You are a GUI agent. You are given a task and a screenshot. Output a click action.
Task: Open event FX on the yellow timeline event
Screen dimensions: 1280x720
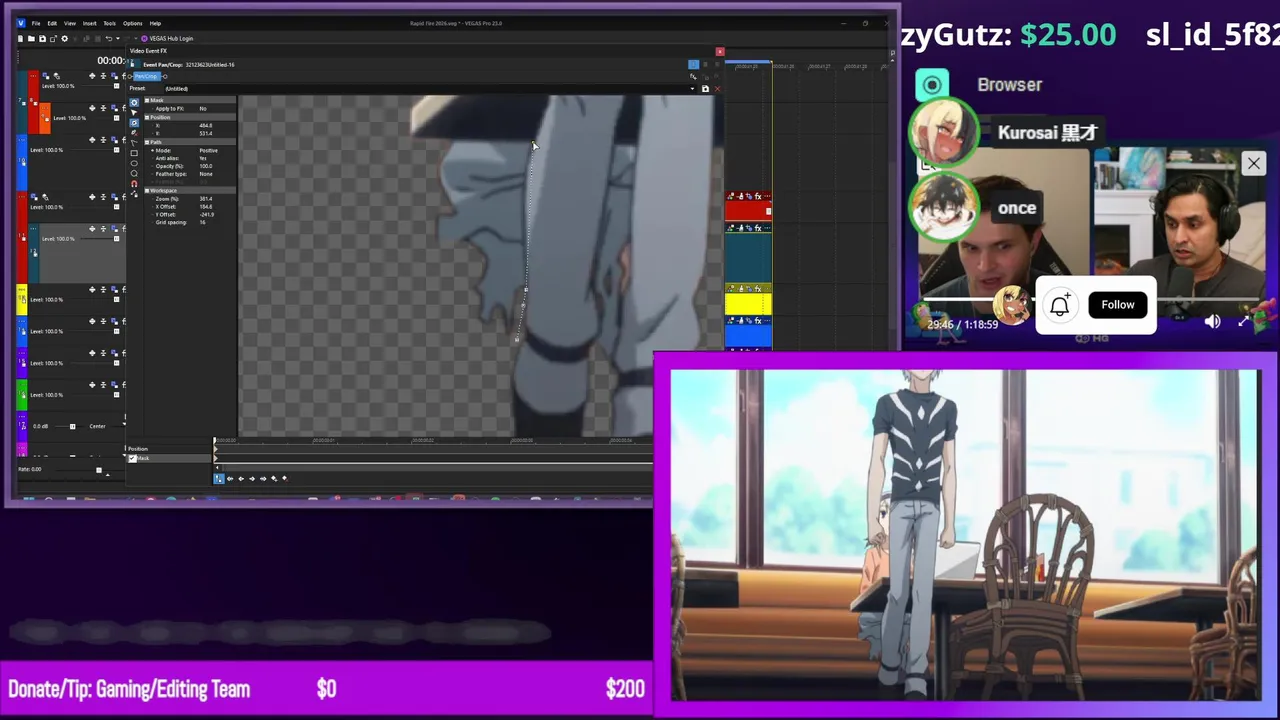coord(758,289)
